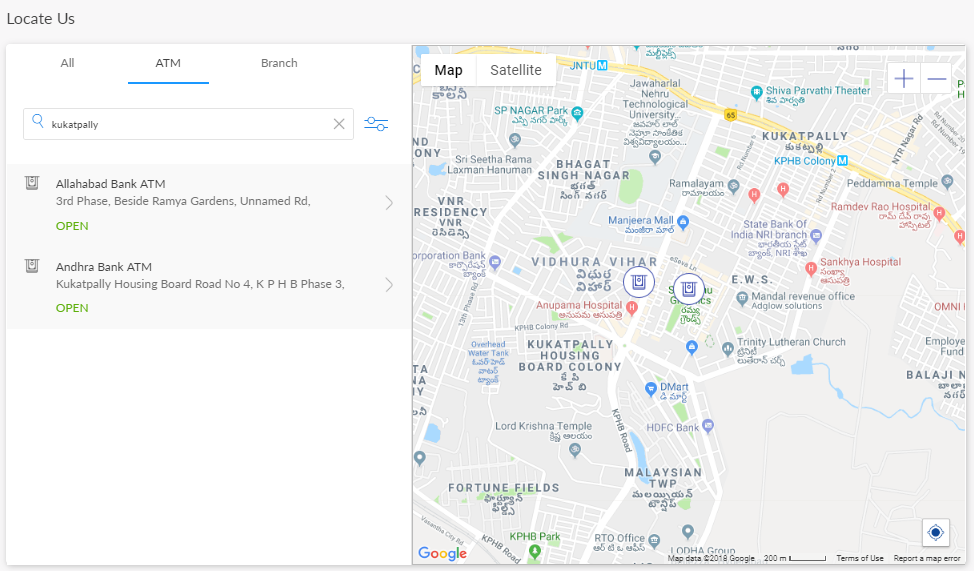Switch map to Satellite view
Screen dimensions: 974x571
point(516,70)
